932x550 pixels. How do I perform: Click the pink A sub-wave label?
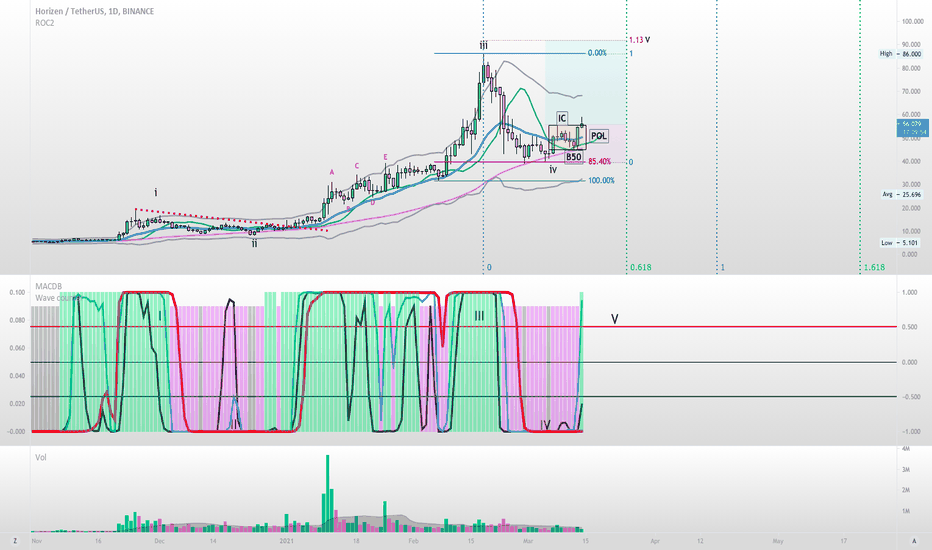click(x=332, y=172)
